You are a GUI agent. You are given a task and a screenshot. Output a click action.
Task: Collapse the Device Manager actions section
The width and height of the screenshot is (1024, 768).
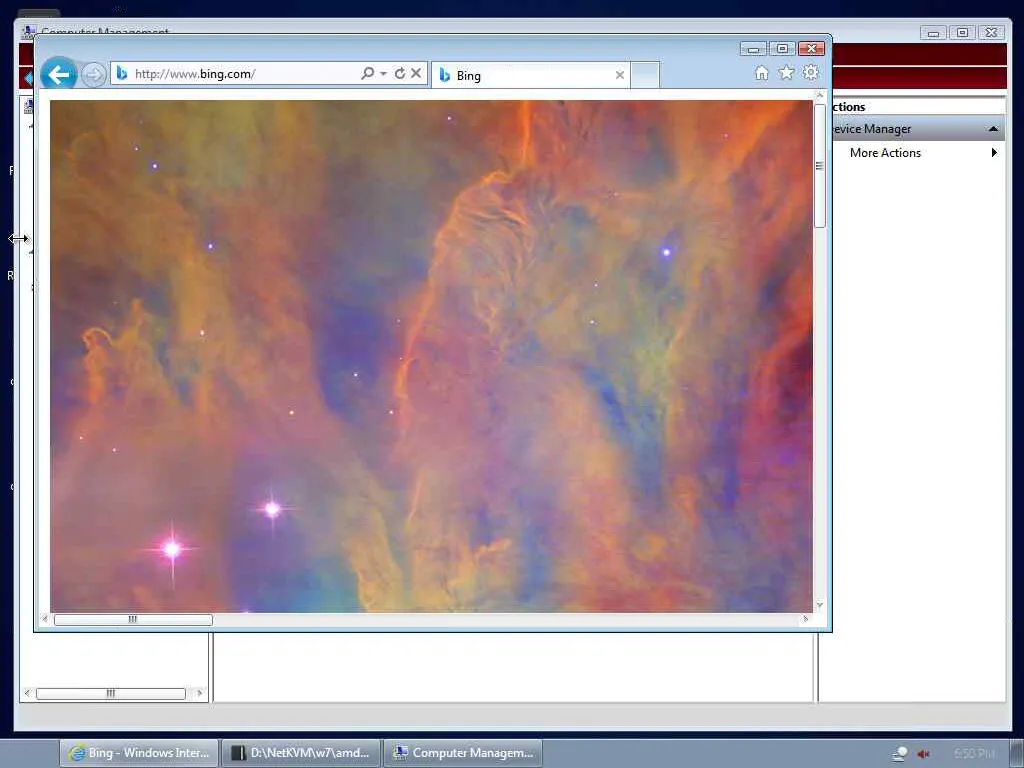993,129
